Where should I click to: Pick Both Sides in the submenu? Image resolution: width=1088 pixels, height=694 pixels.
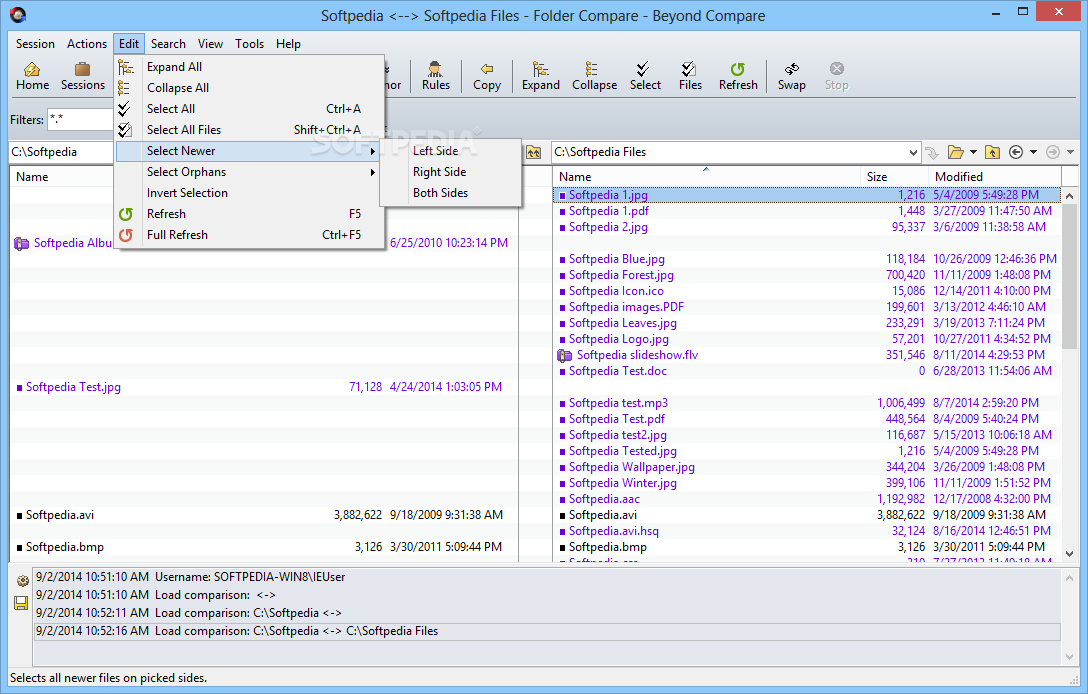click(x=451, y=192)
